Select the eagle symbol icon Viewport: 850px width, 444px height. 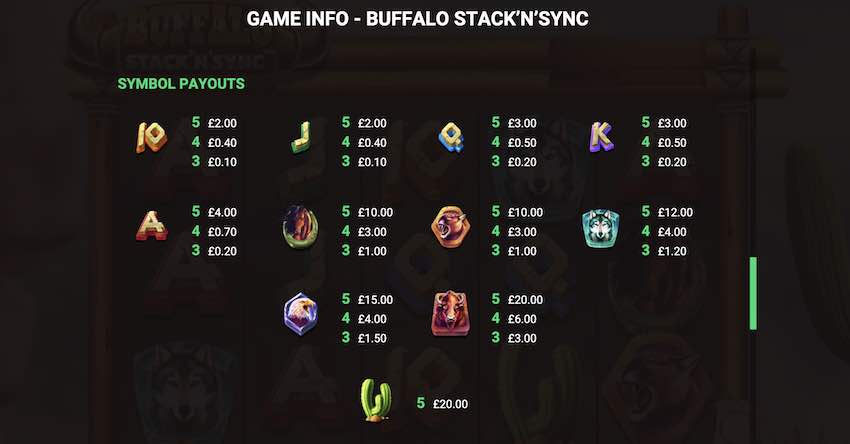pyautogui.click(x=301, y=314)
